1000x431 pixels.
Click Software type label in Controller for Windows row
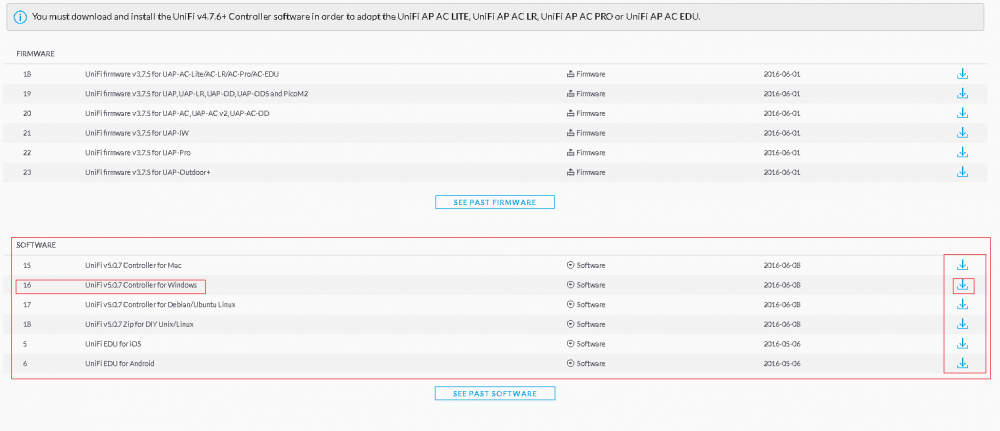tap(586, 285)
